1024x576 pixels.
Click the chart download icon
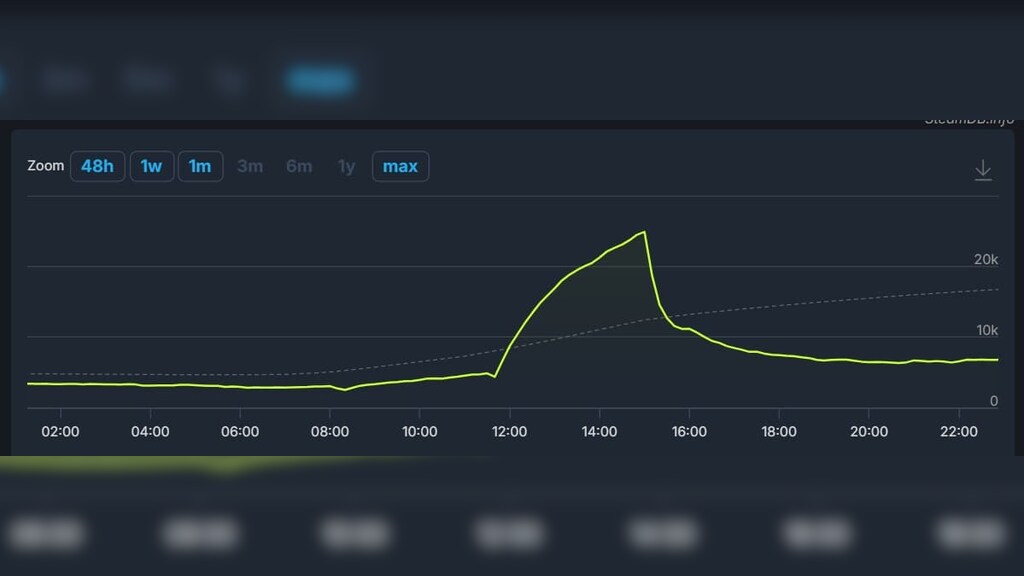coord(983,170)
